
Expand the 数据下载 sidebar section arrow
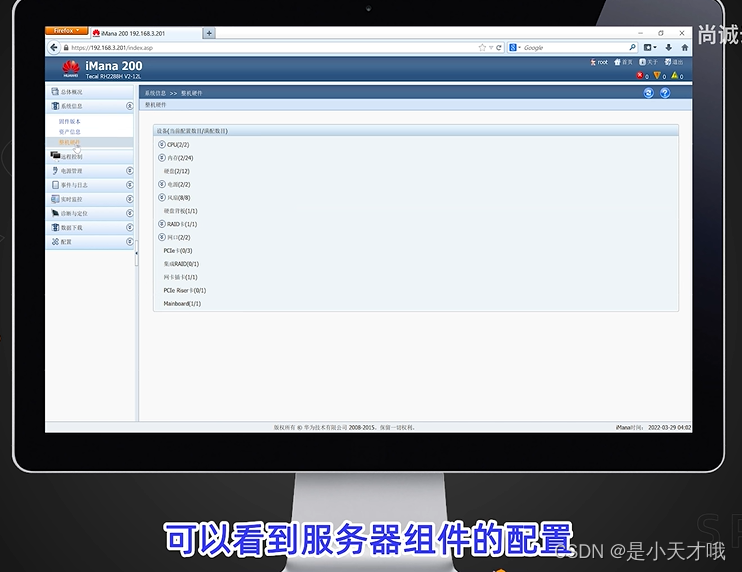coord(129,227)
